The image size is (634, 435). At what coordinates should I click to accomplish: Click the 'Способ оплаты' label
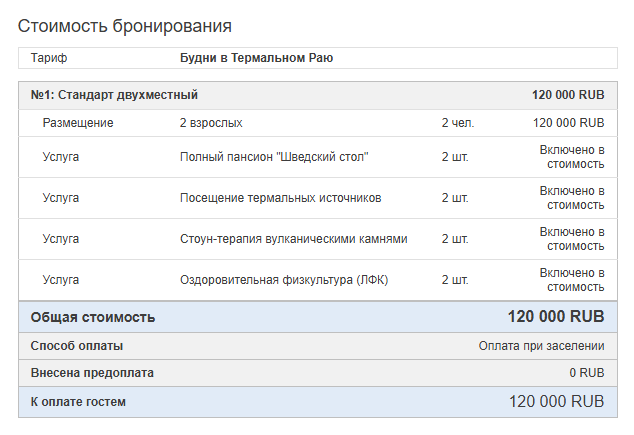tap(77, 346)
